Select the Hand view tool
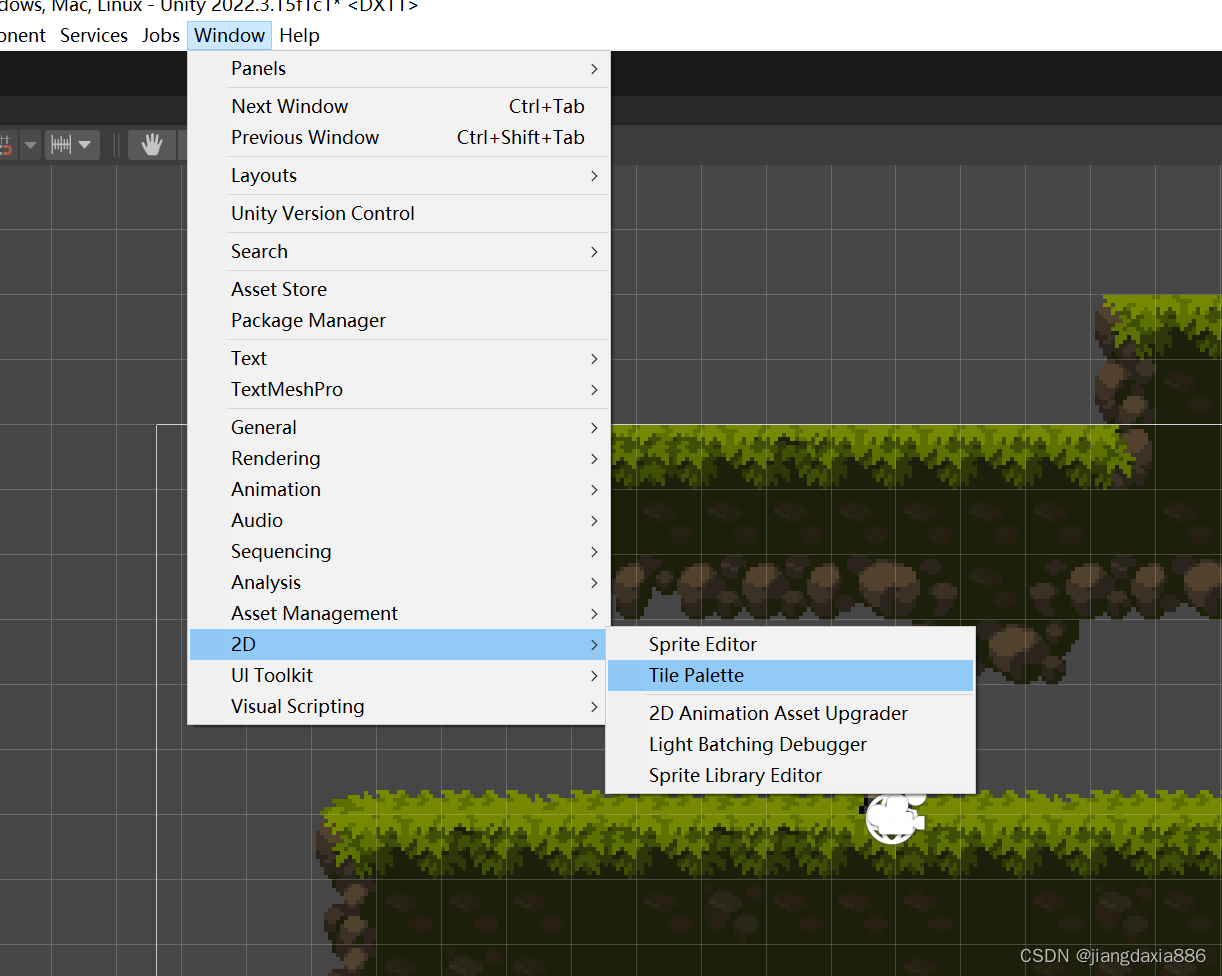The width and height of the screenshot is (1222, 976). (152, 145)
